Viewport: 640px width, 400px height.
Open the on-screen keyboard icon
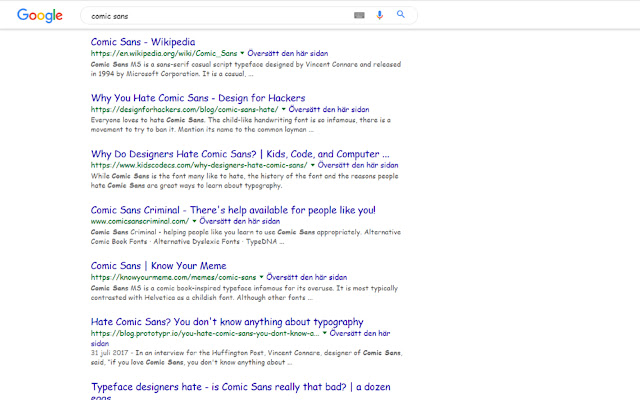pyautogui.click(x=359, y=16)
